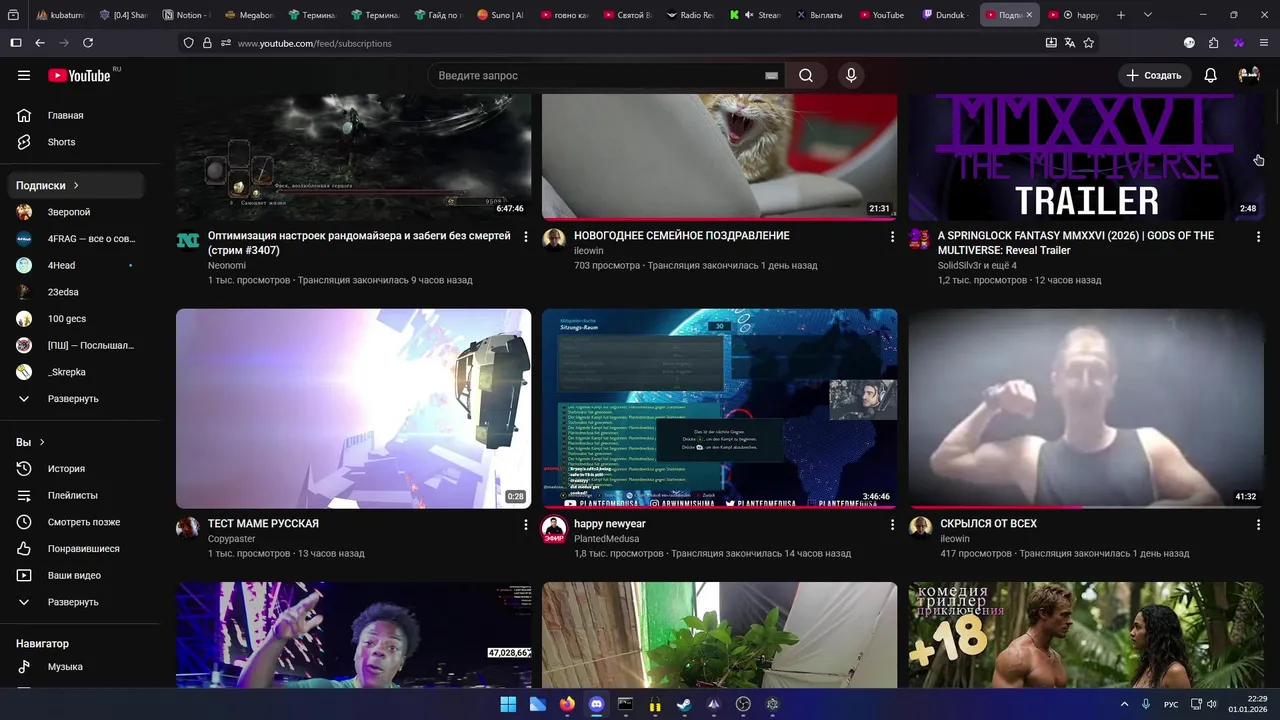Open the account avatar menu

(x=1249, y=75)
